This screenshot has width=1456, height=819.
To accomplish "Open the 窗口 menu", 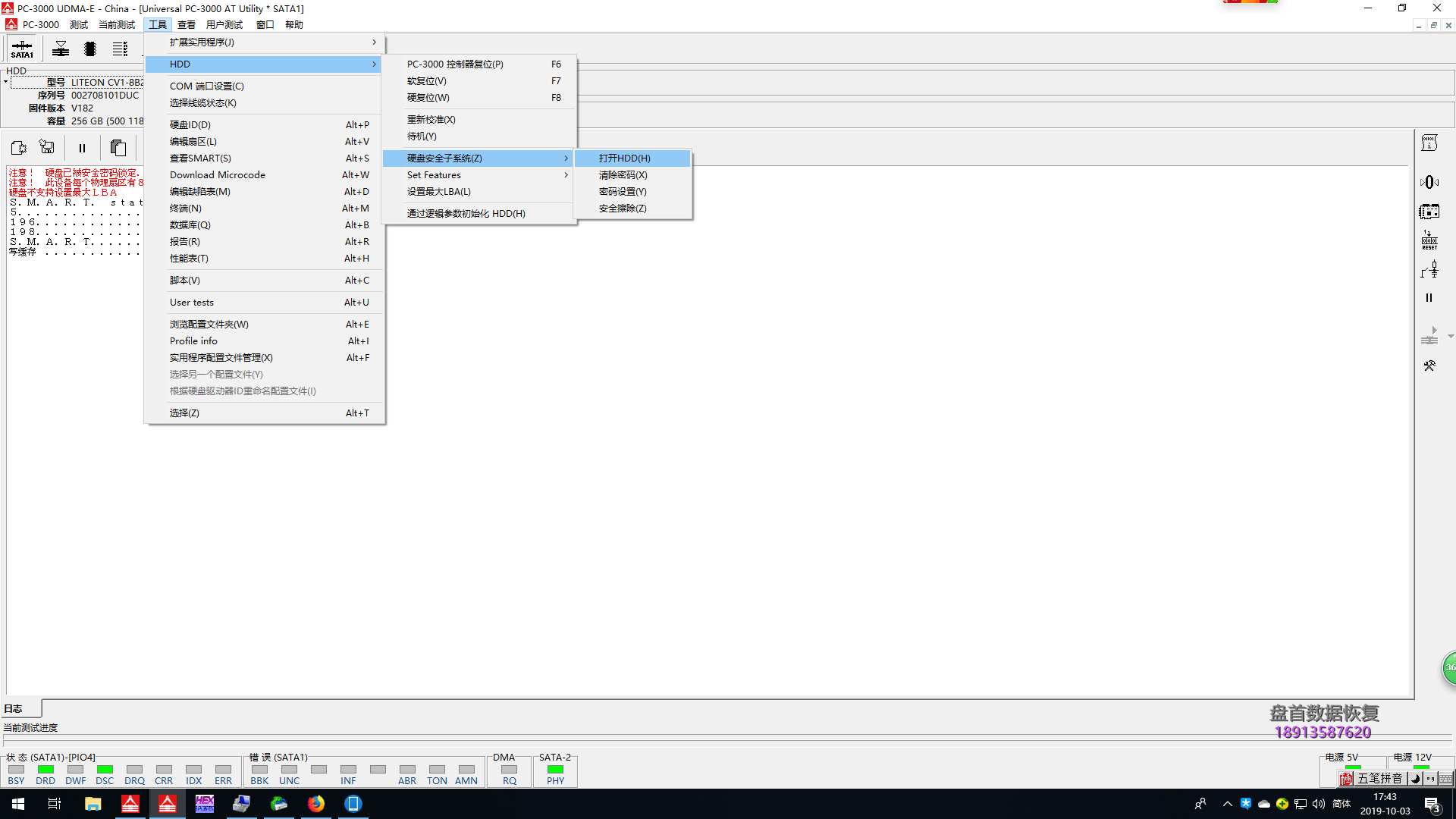I will [x=265, y=25].
